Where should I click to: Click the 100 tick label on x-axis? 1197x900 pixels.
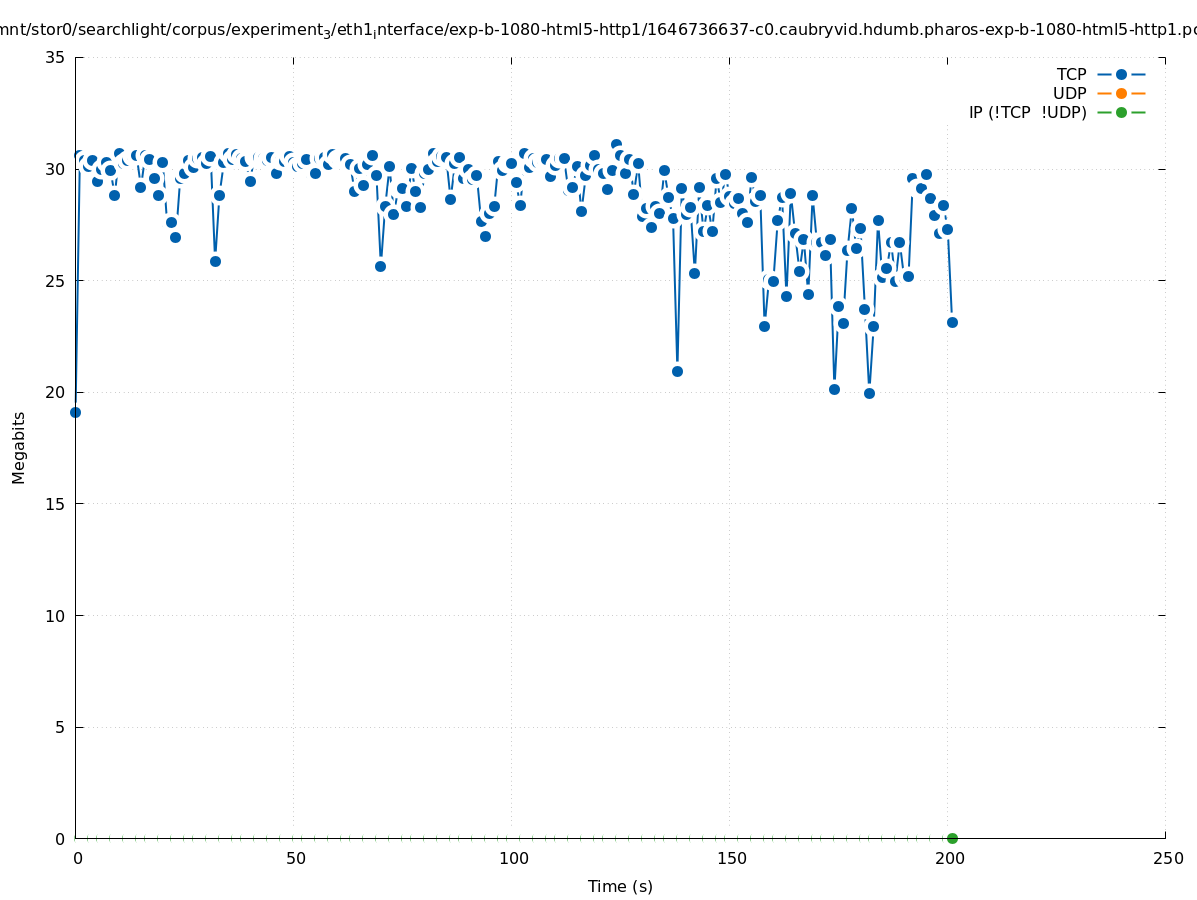click(x=513, y=858)
